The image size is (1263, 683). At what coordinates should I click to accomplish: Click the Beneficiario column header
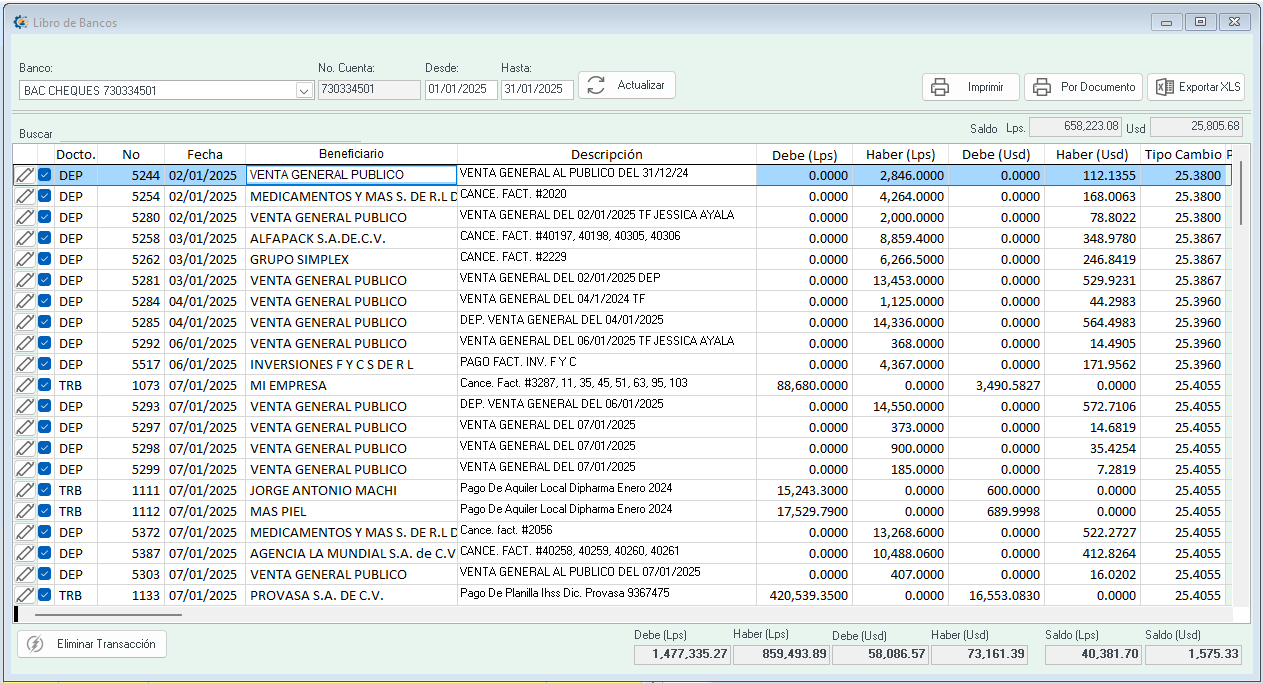pyautogui.click(x=351, y=154)
